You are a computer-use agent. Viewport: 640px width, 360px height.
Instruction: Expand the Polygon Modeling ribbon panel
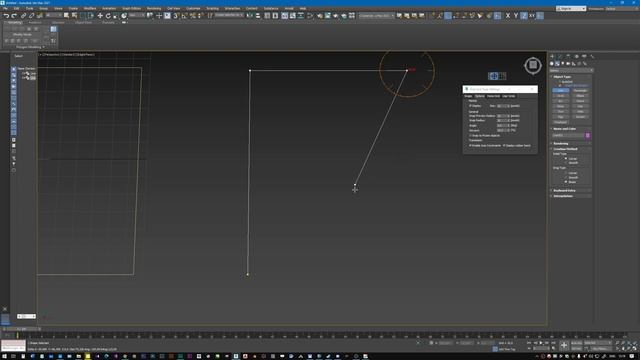click(x=30, y=47)
